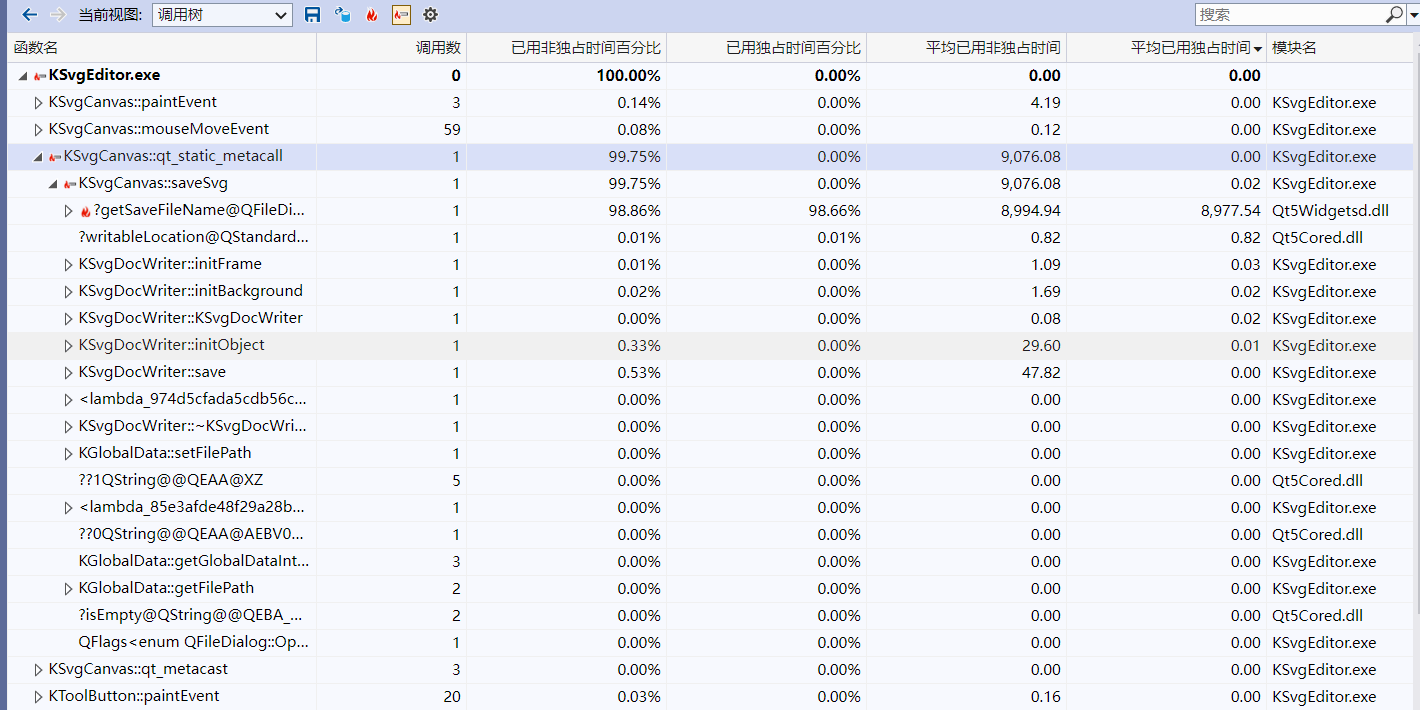The width and height of the screenshot is (1420, 710).
Task: Open settings with the gear icon
Action: (430, 15)
